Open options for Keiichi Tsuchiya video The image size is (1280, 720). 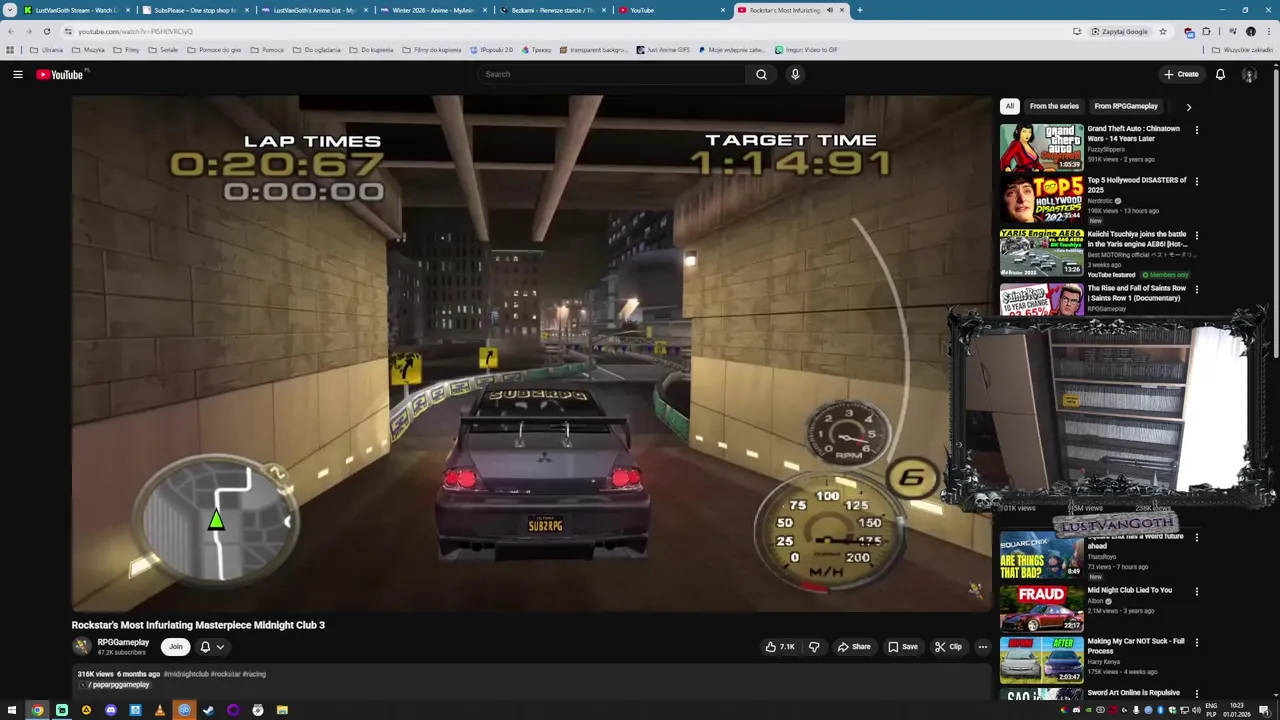click(1196, 236)
